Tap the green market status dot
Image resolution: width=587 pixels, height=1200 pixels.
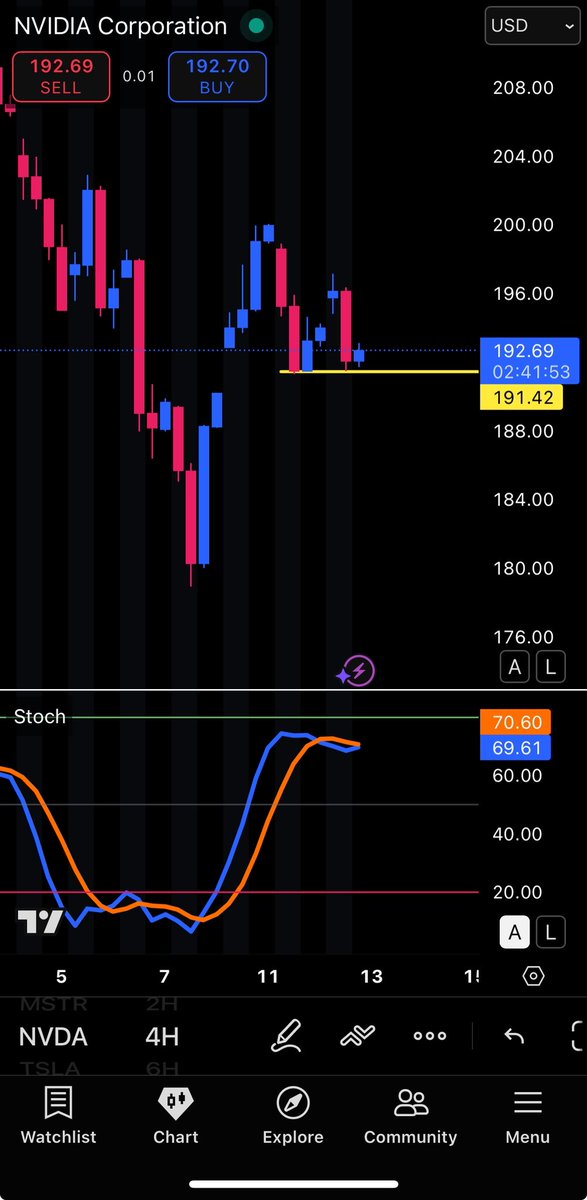tap(257, 26)
